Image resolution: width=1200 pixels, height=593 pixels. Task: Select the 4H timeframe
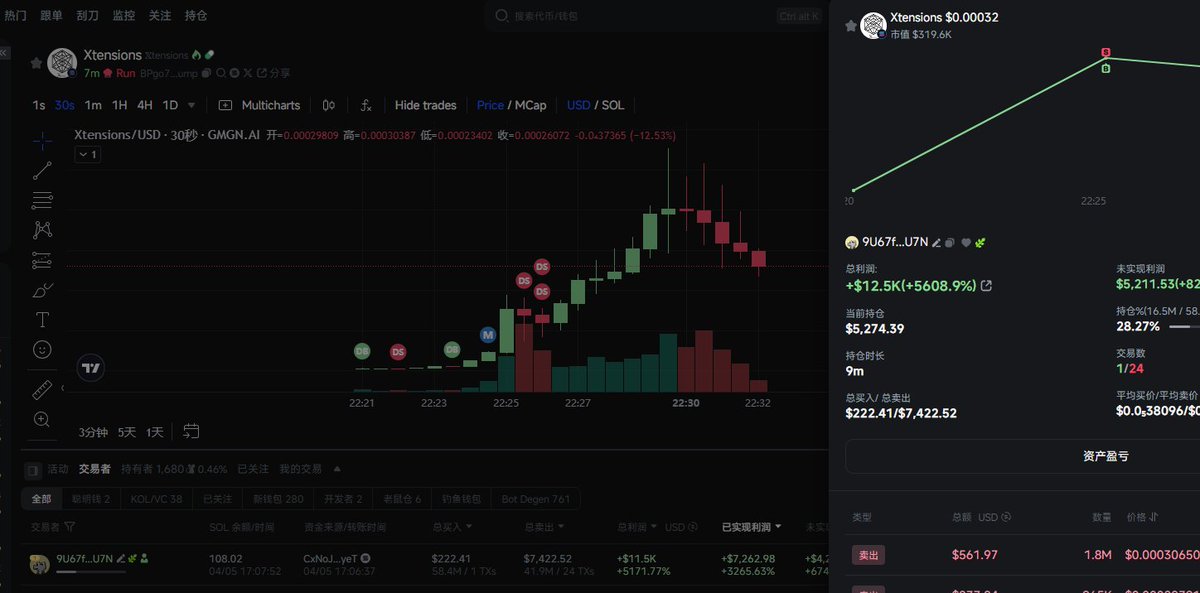(x=145, y=105)
